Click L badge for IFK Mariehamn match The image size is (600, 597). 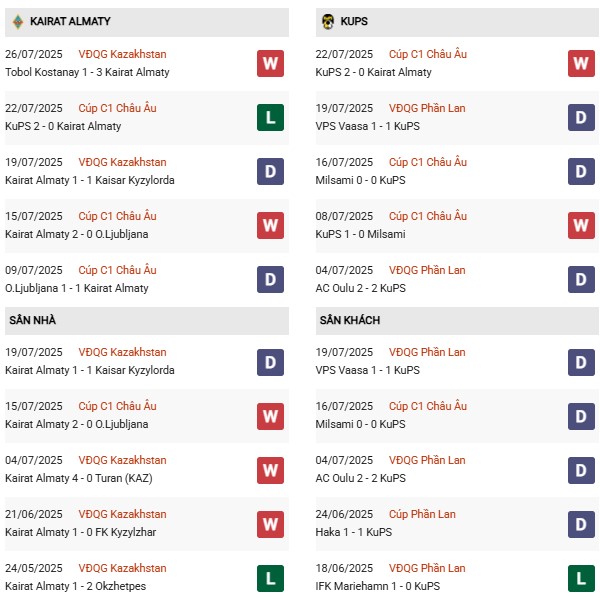(581, 577)
